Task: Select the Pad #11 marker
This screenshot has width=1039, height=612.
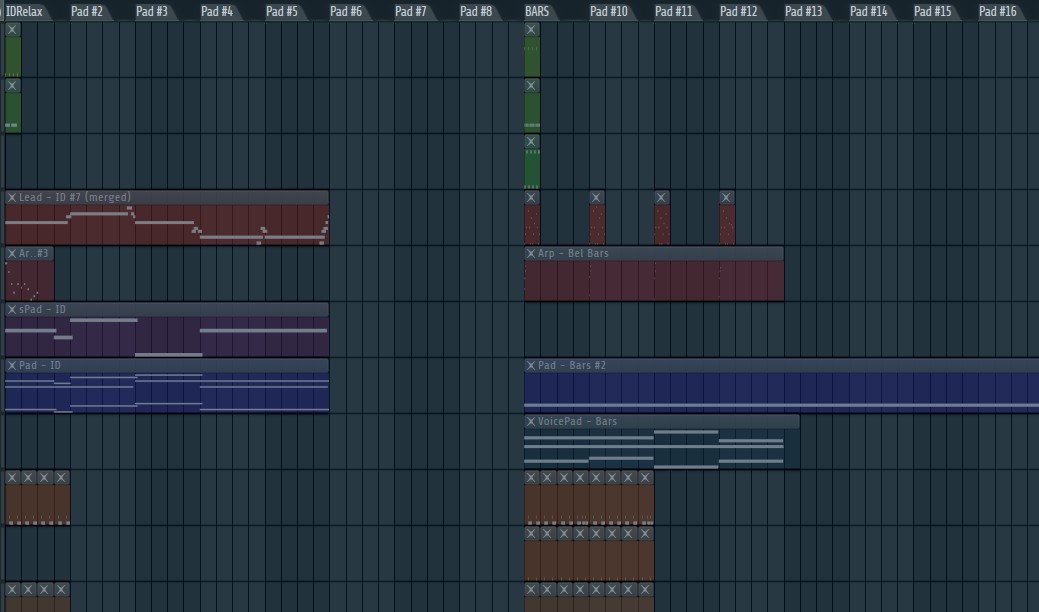Action: pyautogui.click(x=673, y=11)
